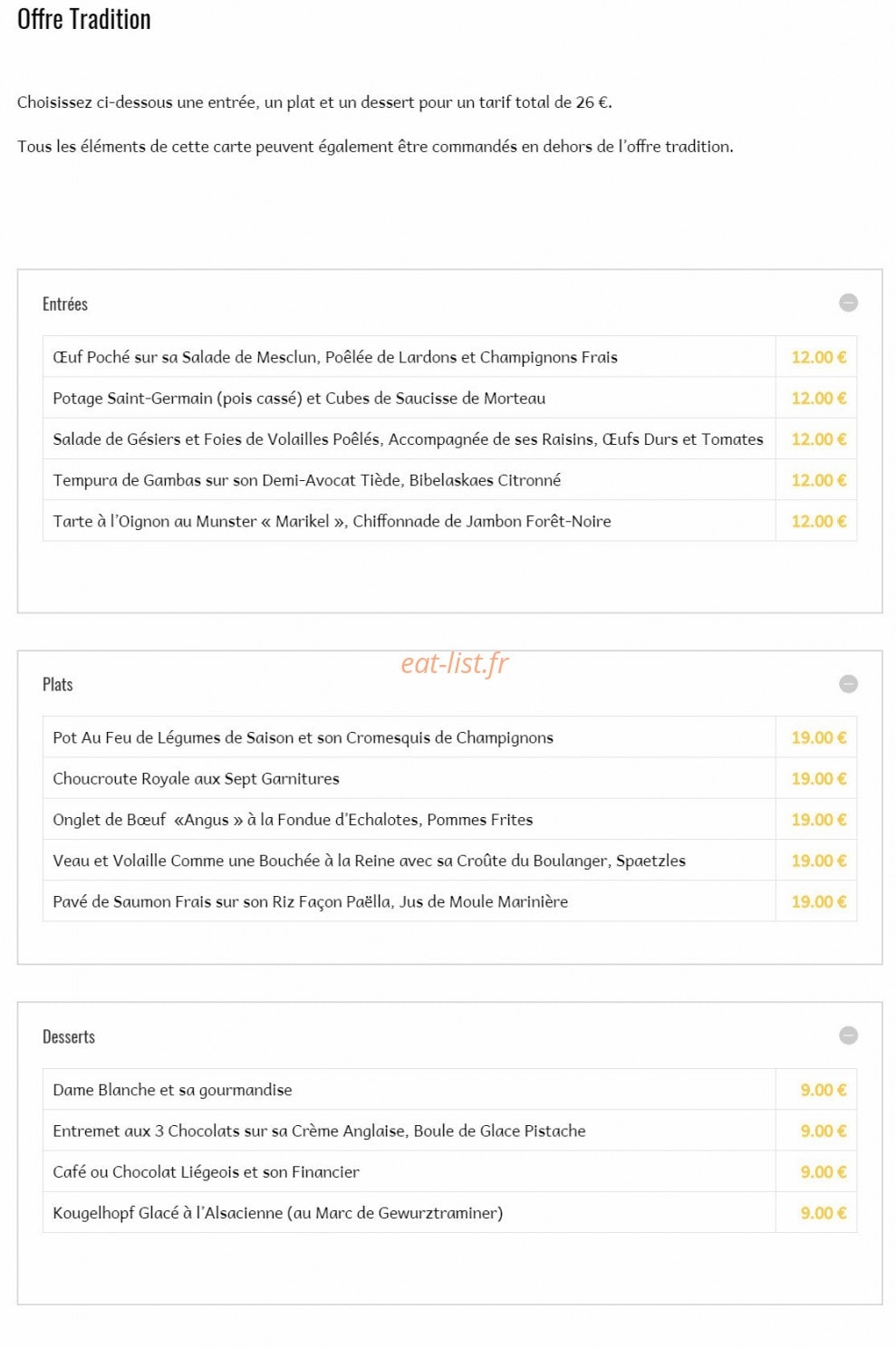Click the Offre Tradition page title
The width and height of the screenshot is (896, 1348).
pyautogui.click(x=84, y=19)
